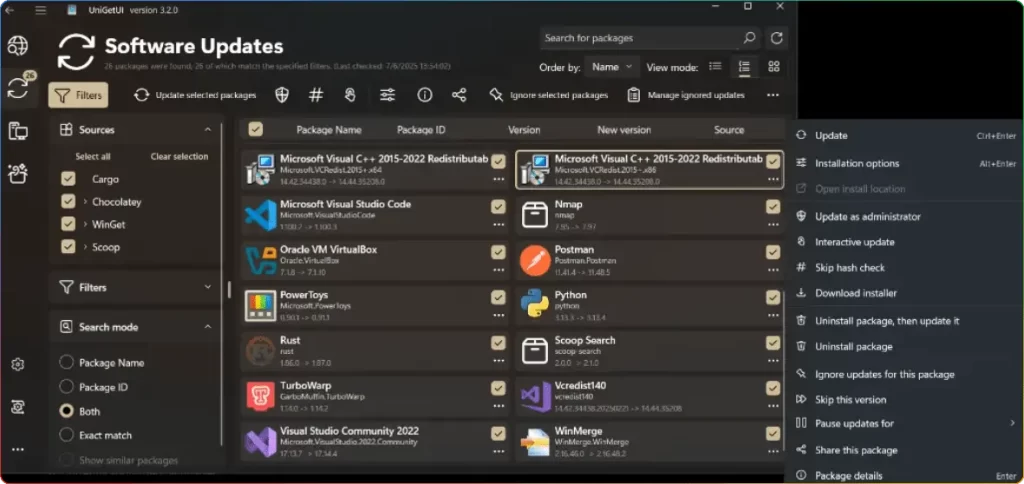Uncheck the Chocolatey source checkbox
The height and width of the screenshot is (484, 1024).
(x=68, y=202)
